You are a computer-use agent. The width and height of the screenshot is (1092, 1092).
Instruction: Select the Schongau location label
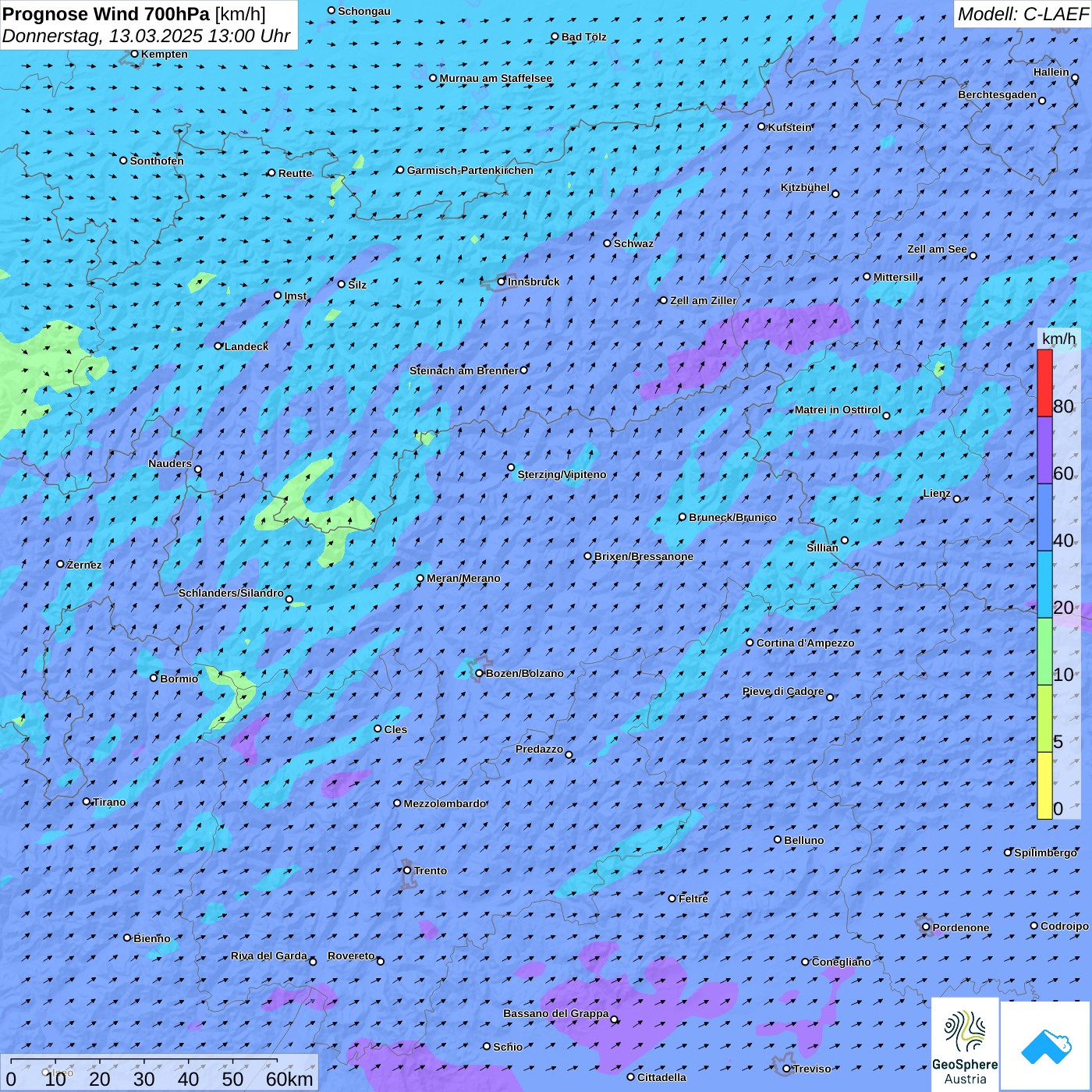[364, 11]
